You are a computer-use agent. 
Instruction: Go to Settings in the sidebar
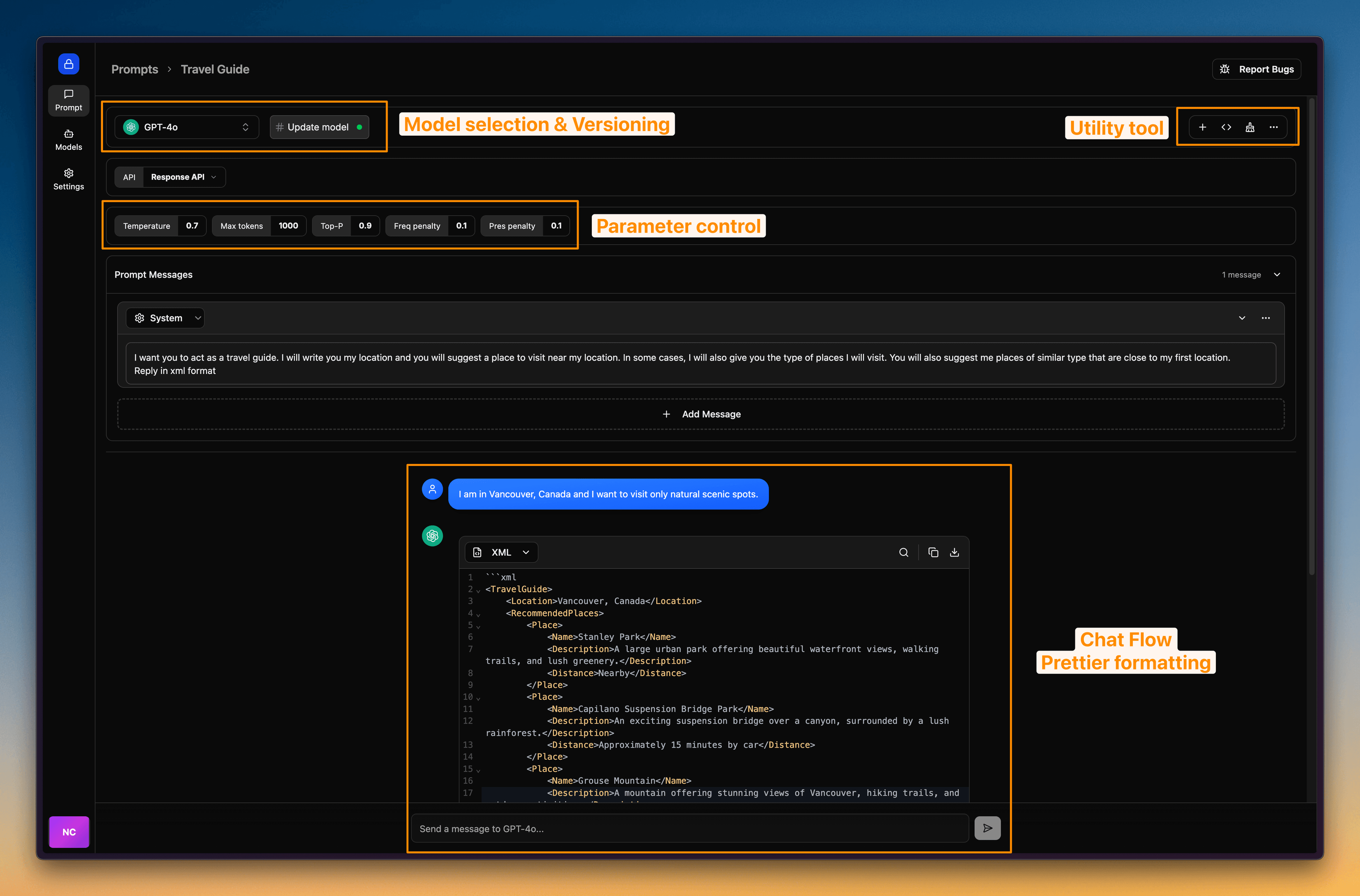[x=69, y=180]
